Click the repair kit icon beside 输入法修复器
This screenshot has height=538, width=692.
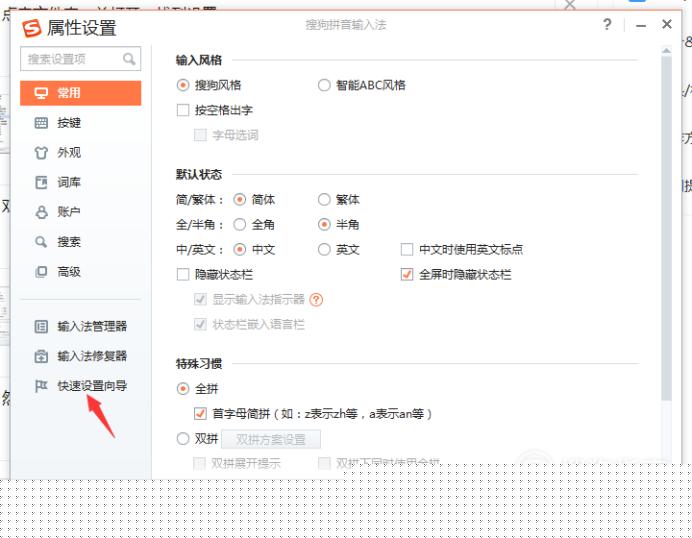[41, 356]
